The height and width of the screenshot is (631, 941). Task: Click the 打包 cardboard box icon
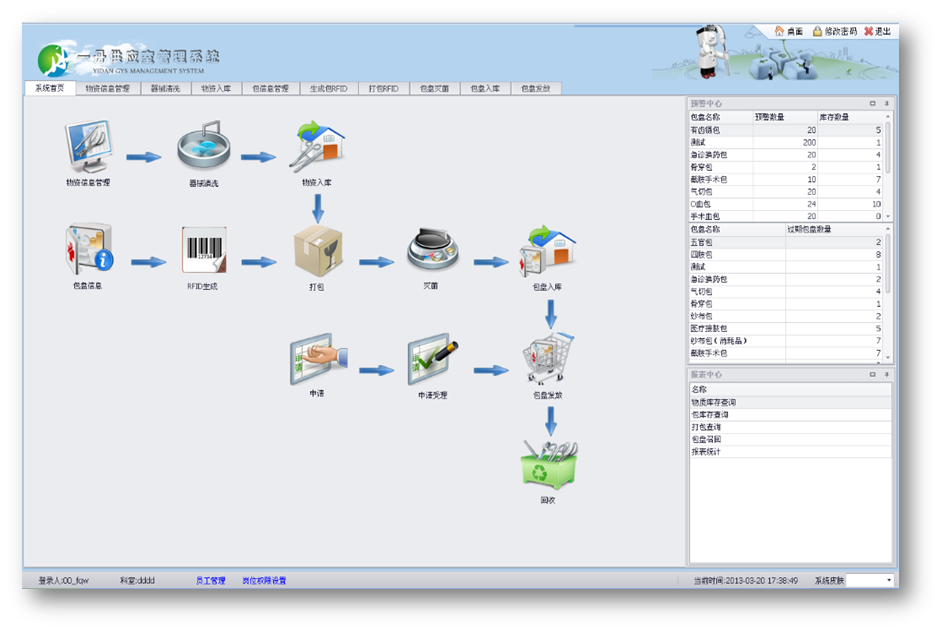point(318,251)
